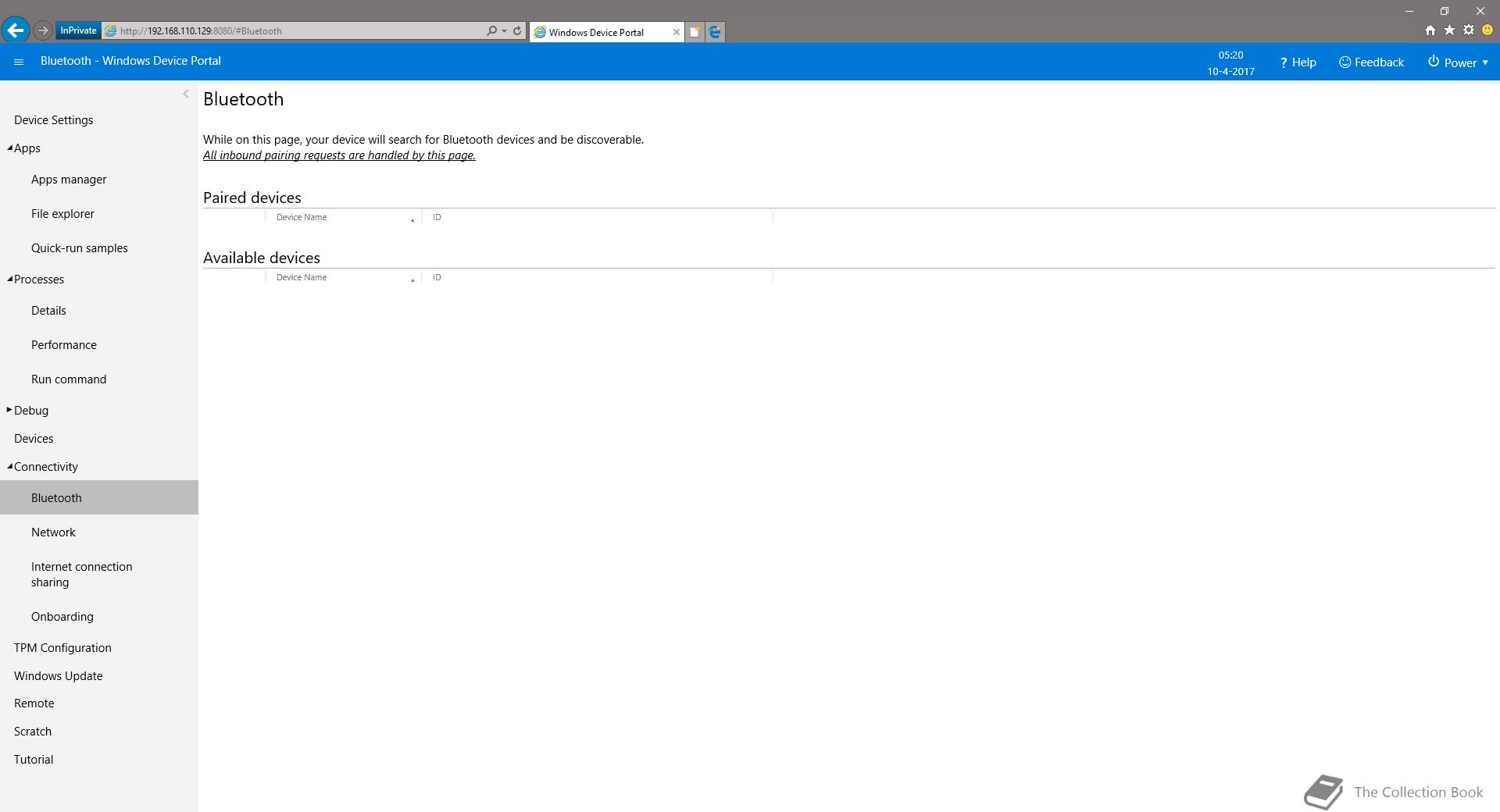Collapse the Connectivity tree section

tap(10, 467)
